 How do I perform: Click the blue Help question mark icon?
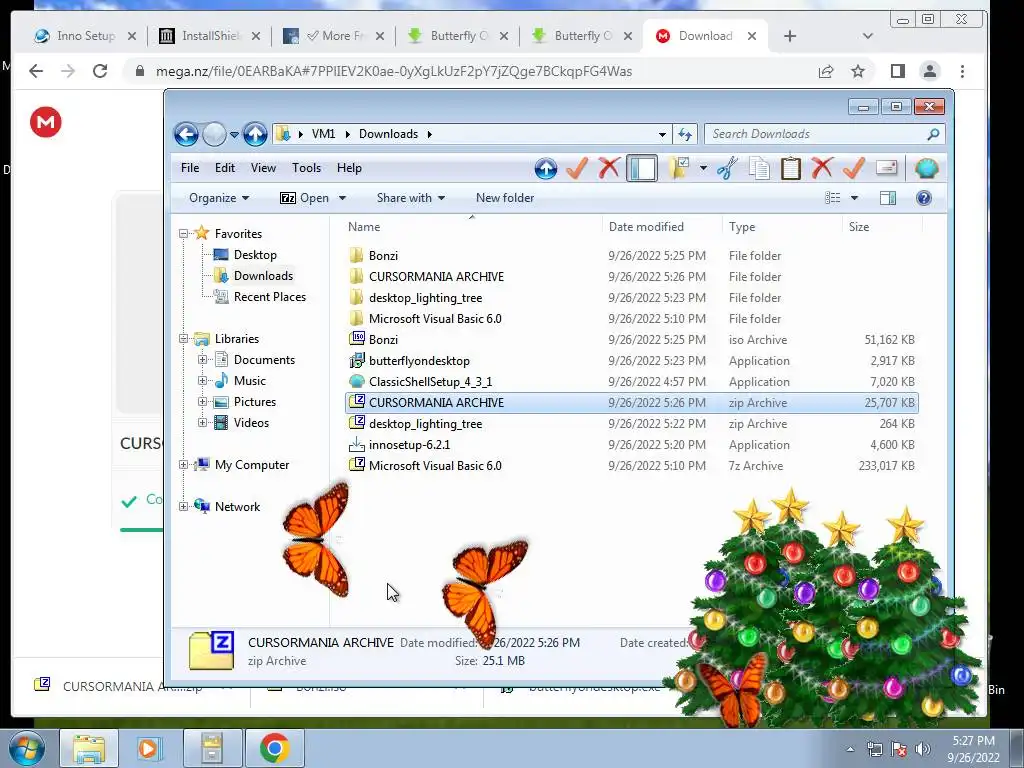[x=923, y=198]
